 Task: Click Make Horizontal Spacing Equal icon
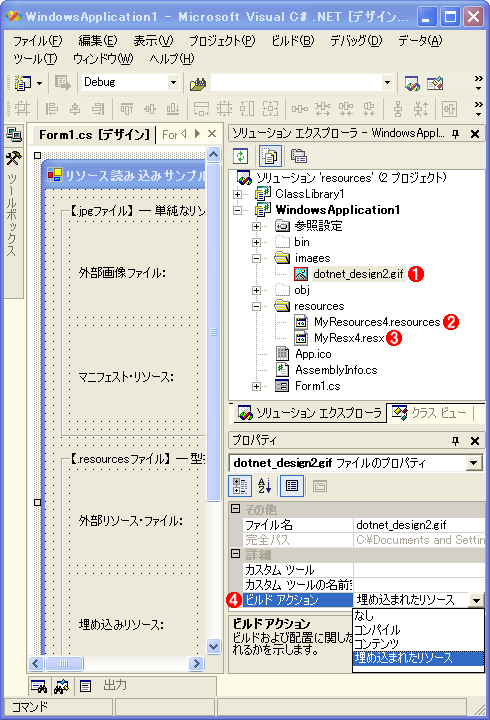click(299, 109)
